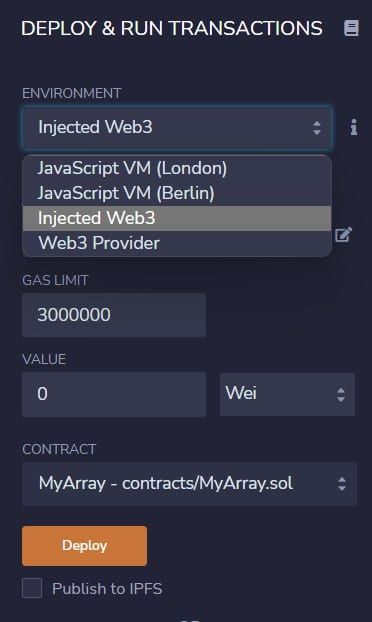372x622 pixels.
Task: Click the environment info icon
Action: click(x=354, y=127)
